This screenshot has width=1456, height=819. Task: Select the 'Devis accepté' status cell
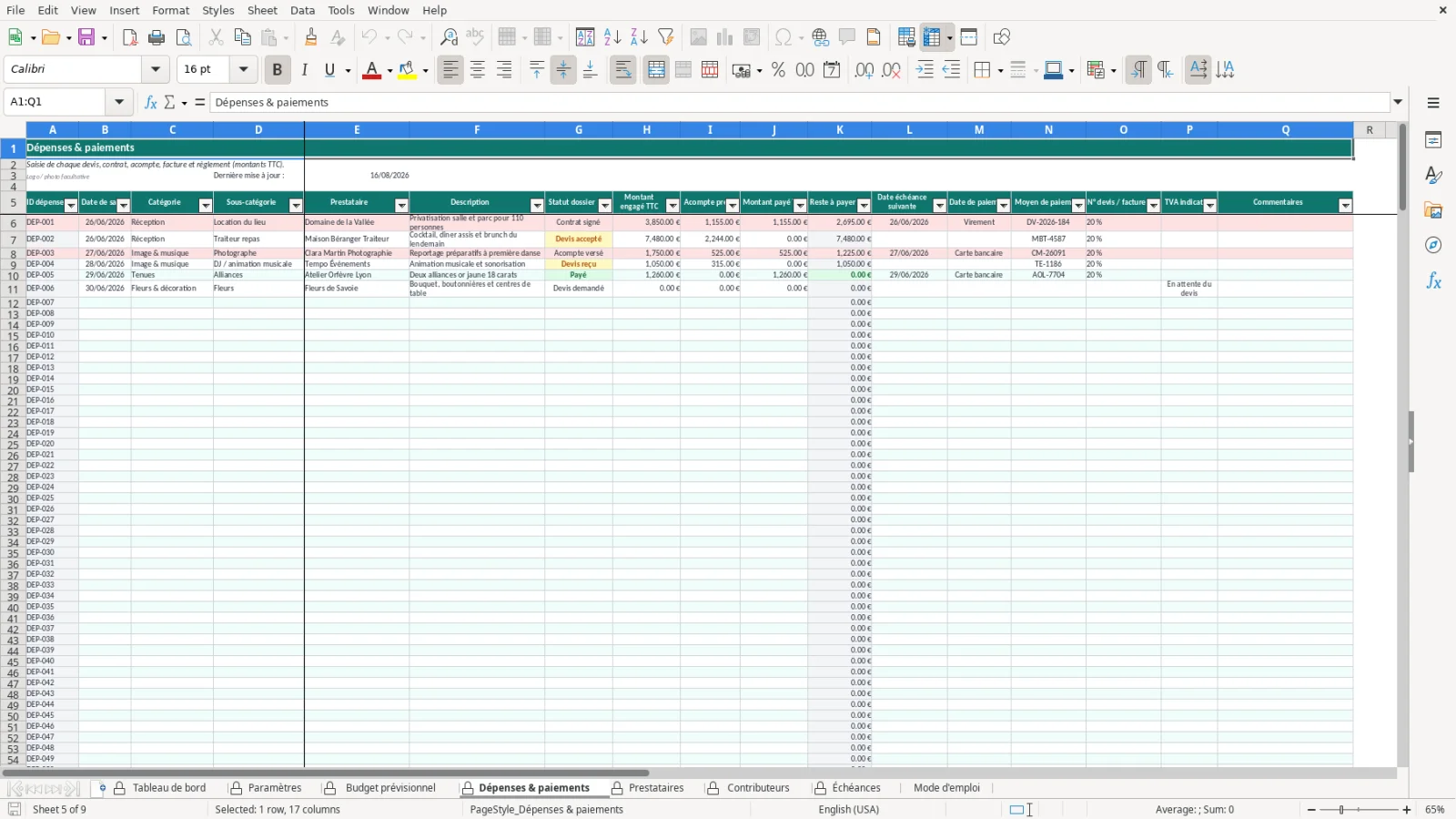coord(579,239)
